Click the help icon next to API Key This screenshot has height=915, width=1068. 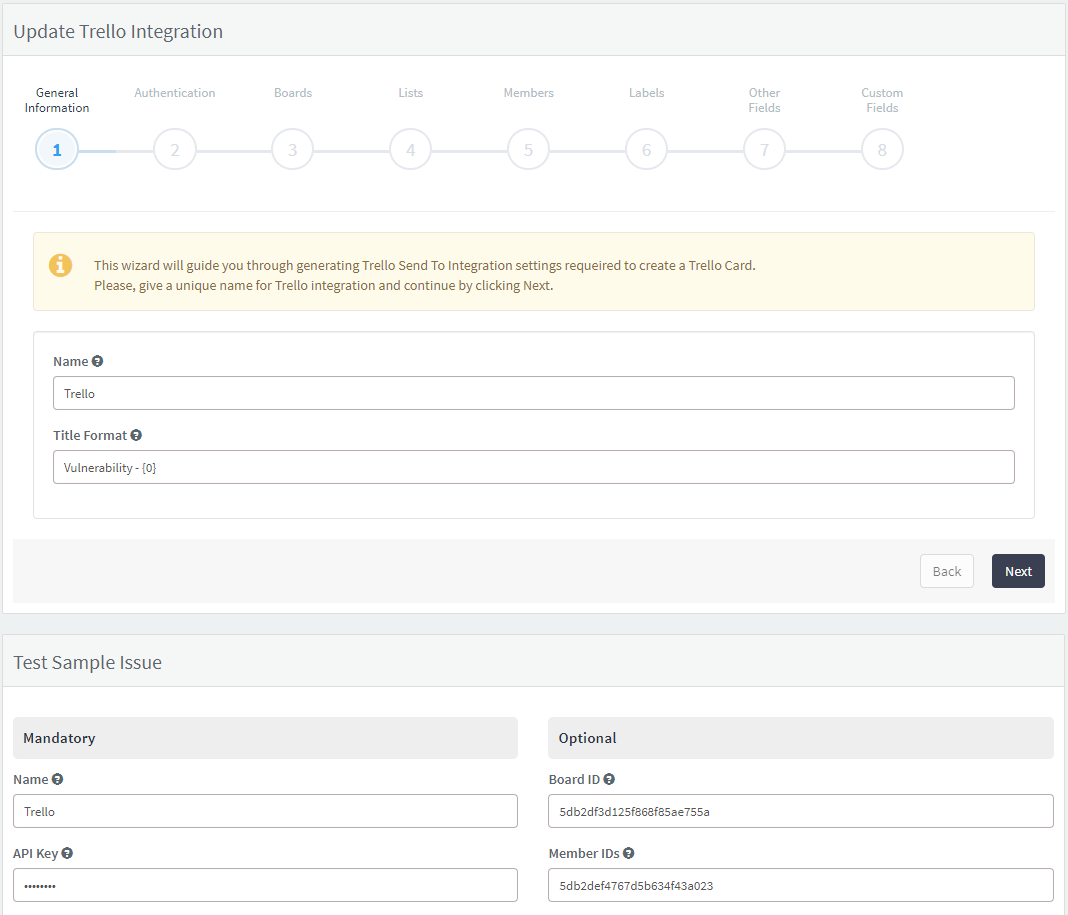pyautogui.click(x=67, y=853)
